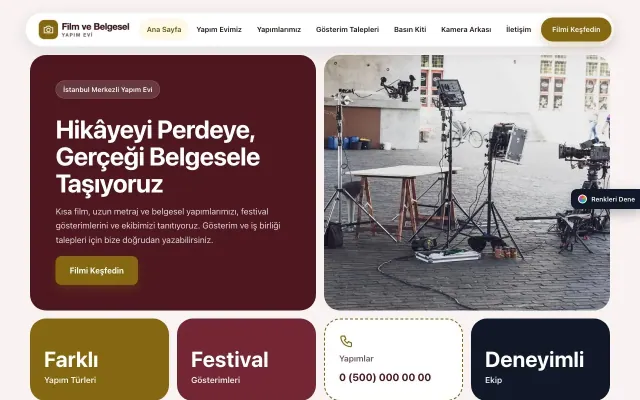This screenshot has width=640, height=400.
Task: Click the color wheel icon on Renkleri Dene
Action: pyautogui.click(x=582, y=199)
